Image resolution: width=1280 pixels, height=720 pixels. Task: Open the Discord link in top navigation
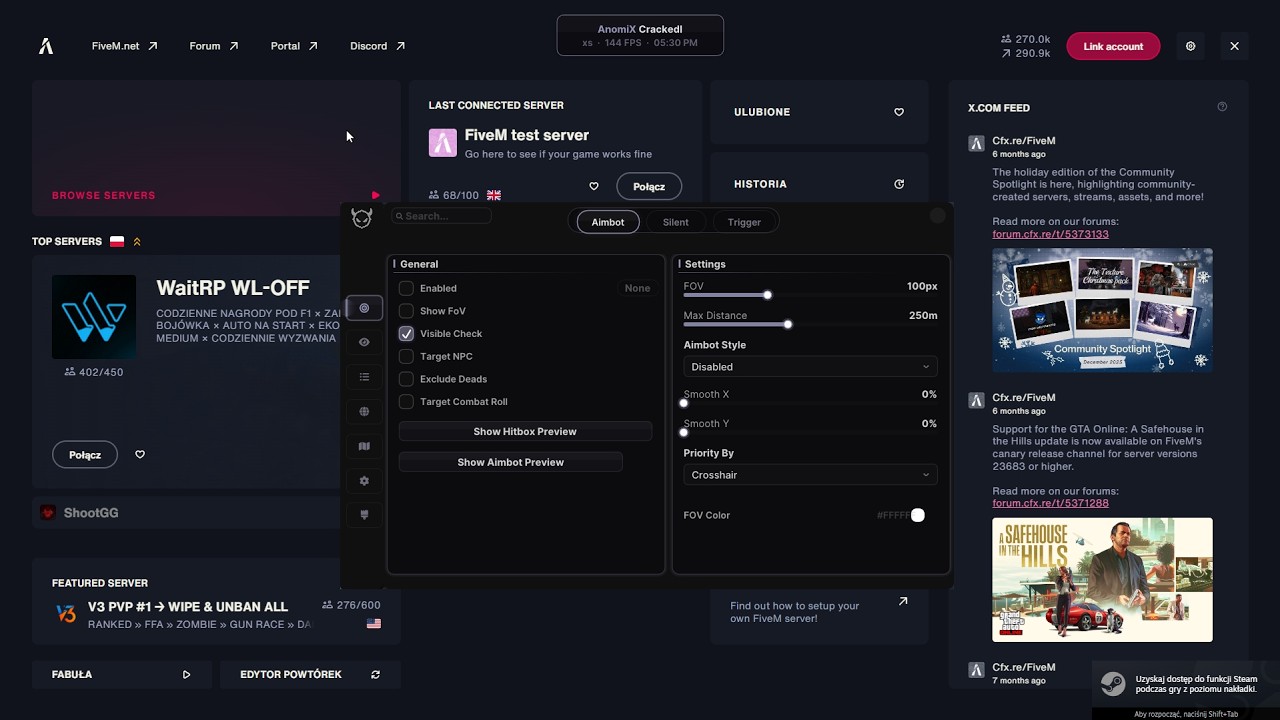click(x=378, y=46)
